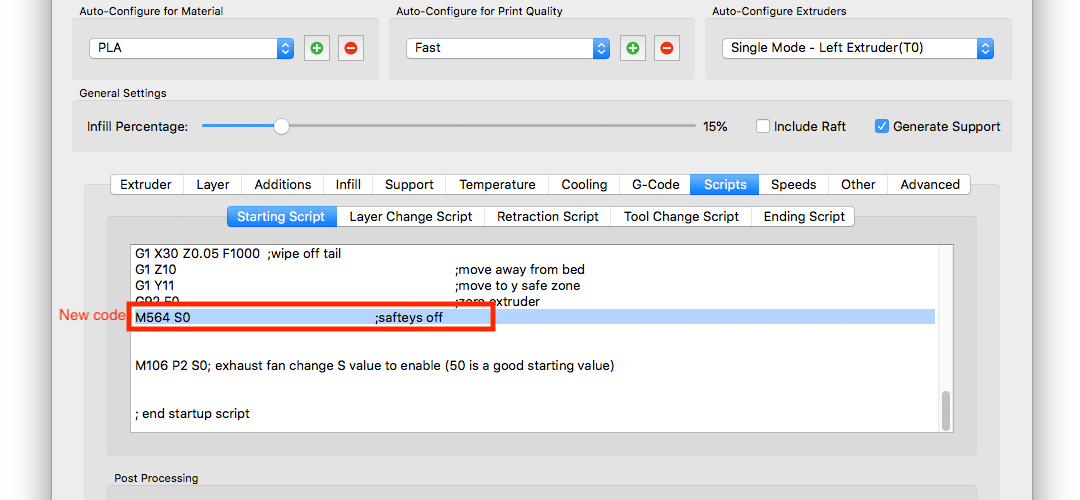Select the Ending Script tab

coord(804,217)
